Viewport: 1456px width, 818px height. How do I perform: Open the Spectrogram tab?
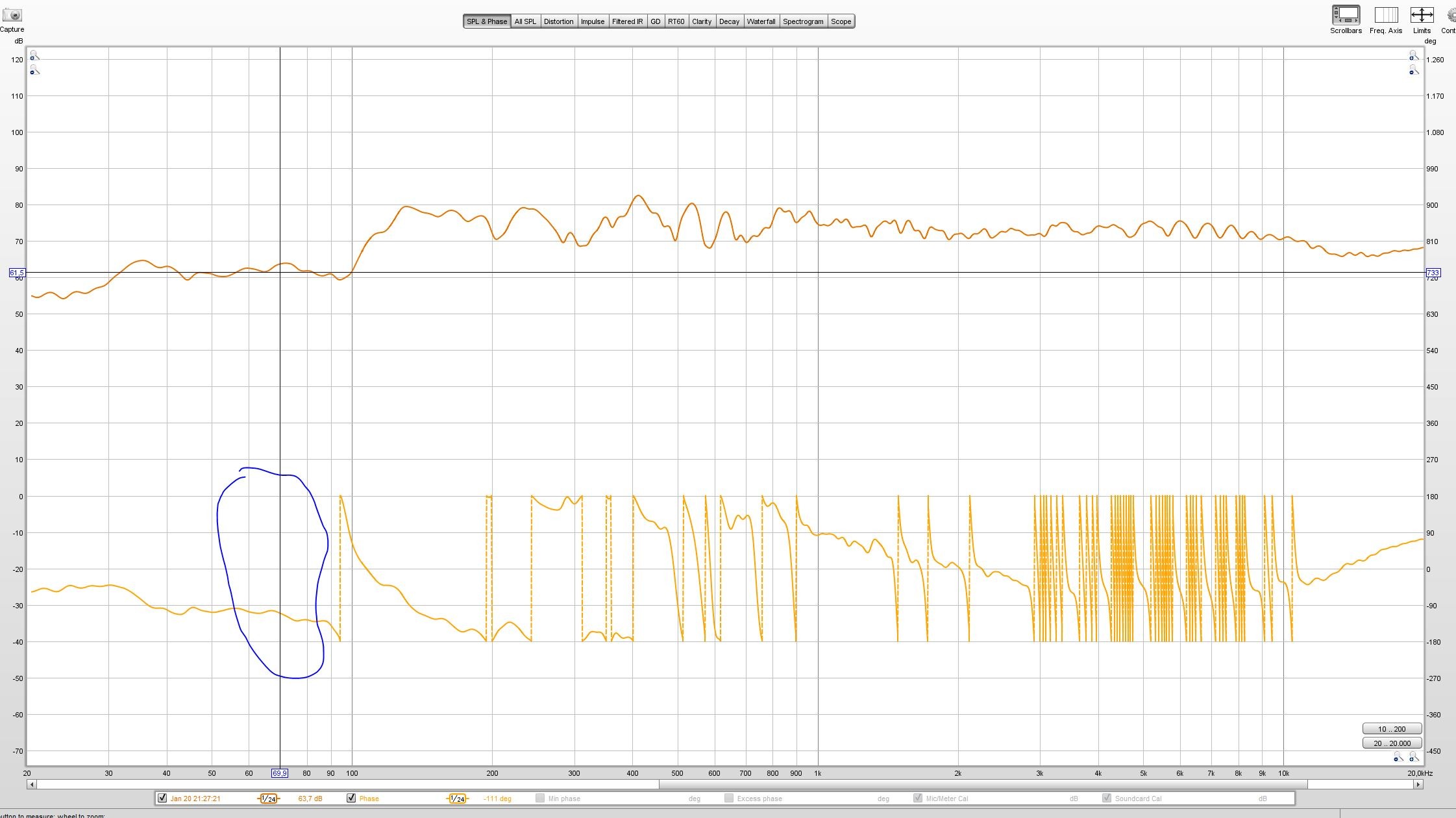point(802,21)
